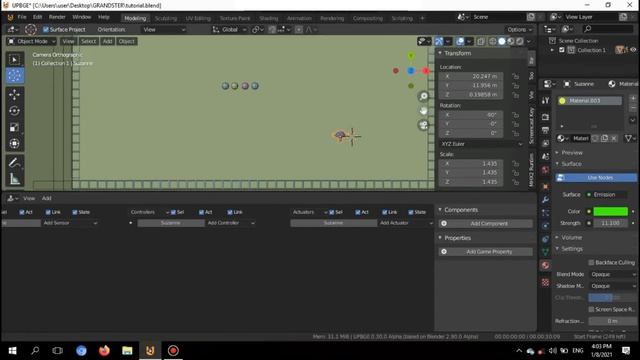Image resolution: width=640 pixels, height=360 pixels.
Task: Open the viewport Options button
Action: pos(520,29)
